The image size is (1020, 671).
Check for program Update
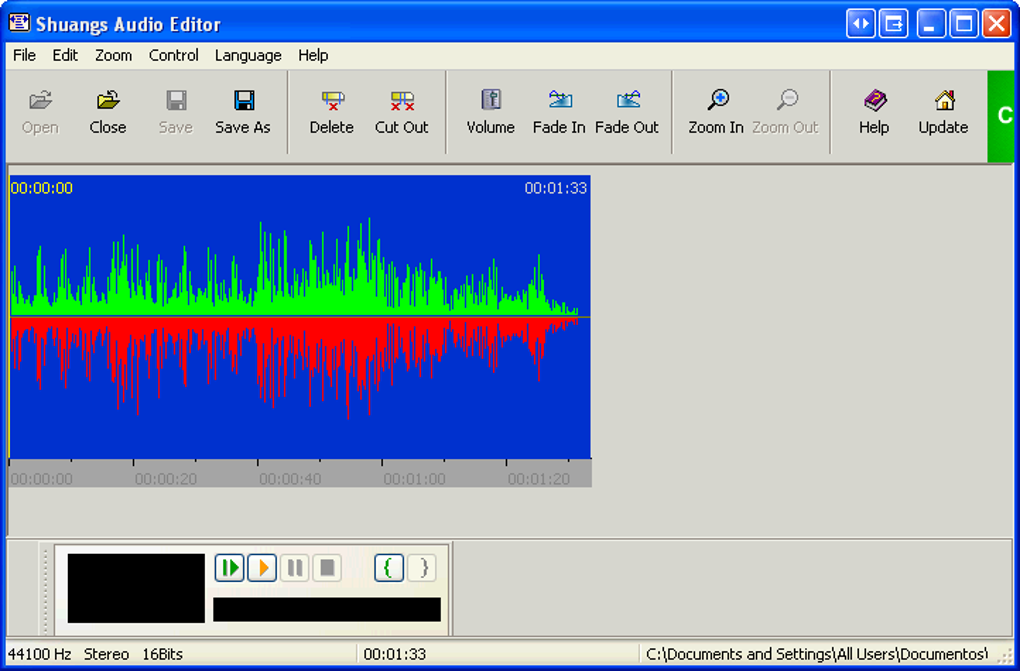[x=944, y=112]
